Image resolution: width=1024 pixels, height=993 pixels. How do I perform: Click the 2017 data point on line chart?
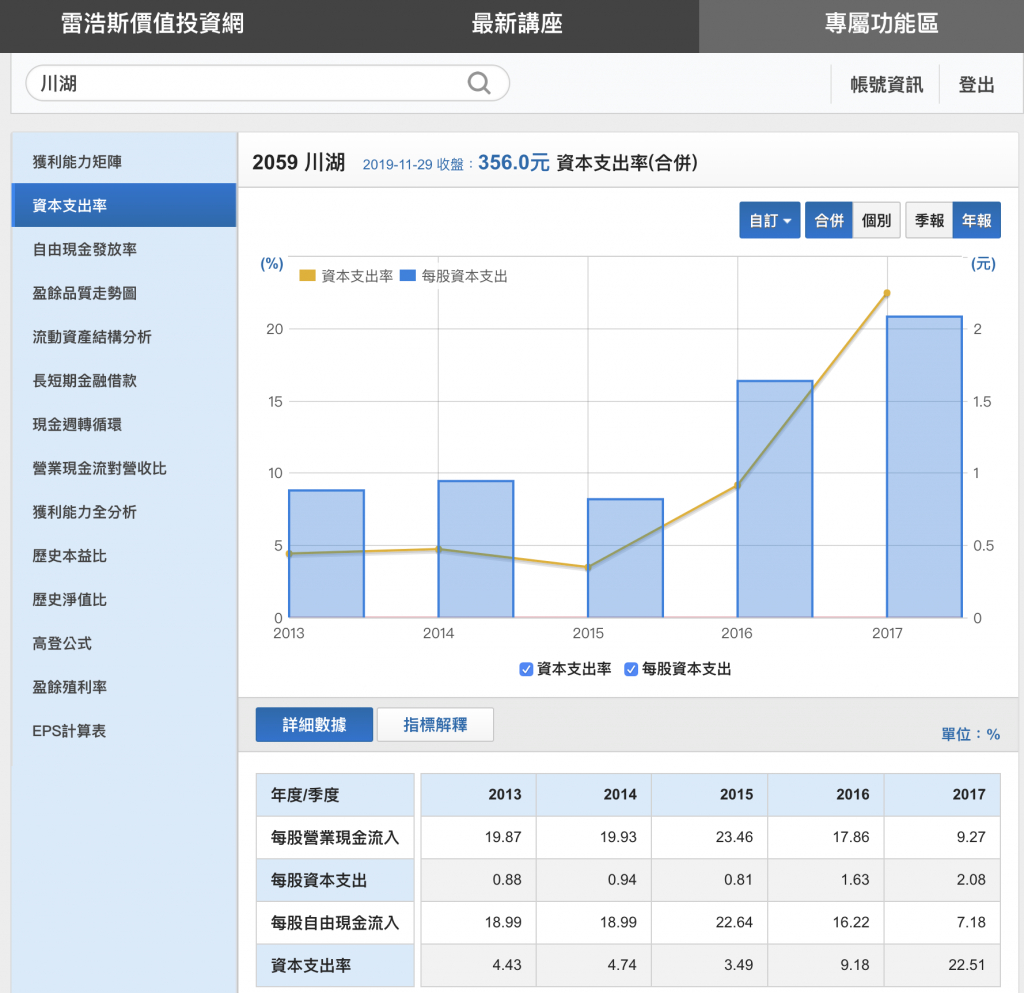pyautogui.click(x=886, y=293)
